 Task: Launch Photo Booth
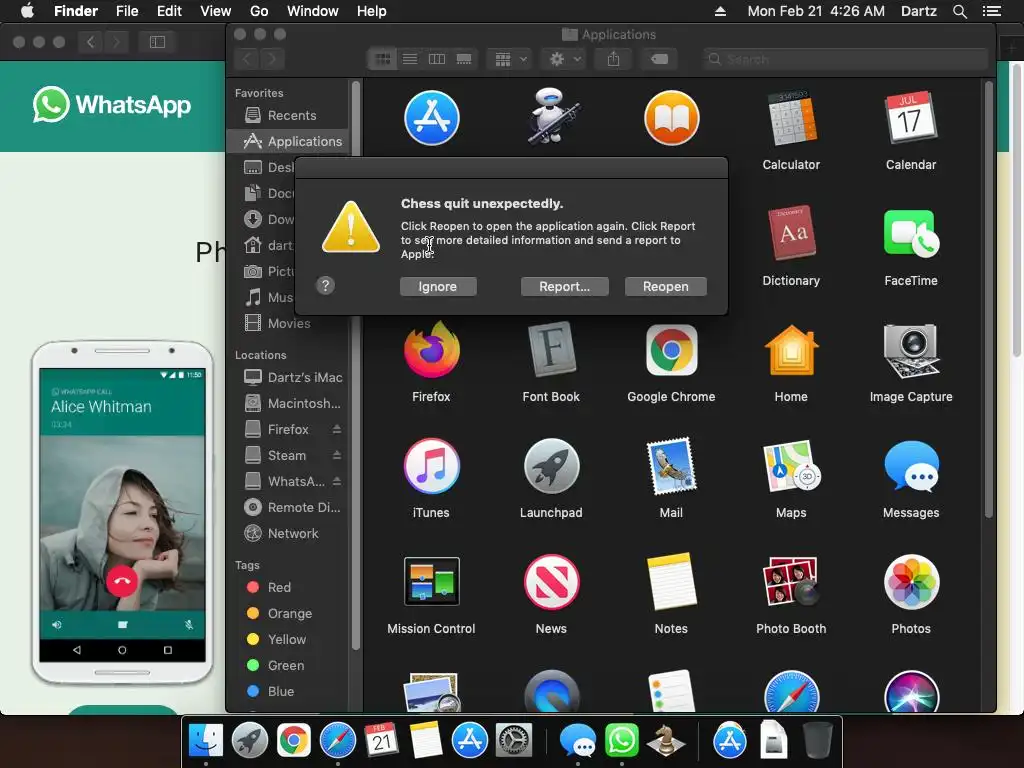click(x=791, y=581)
